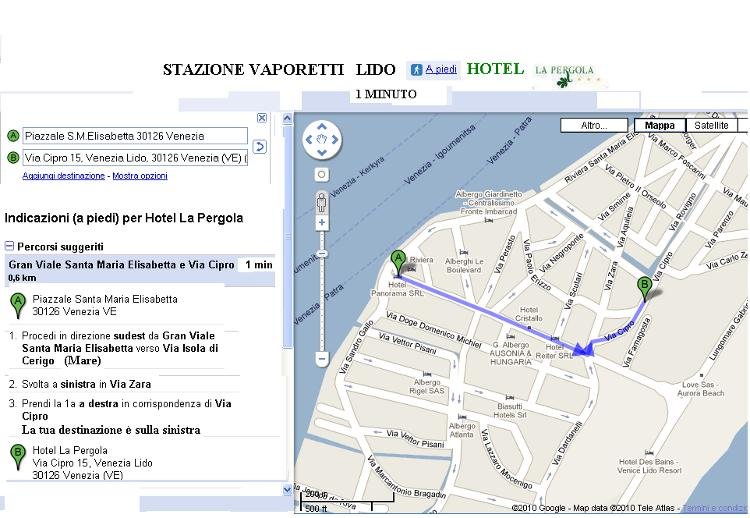Click 'Mostra opzioni' link
Viewport: 750px width, 518px height.
[140, 176]
